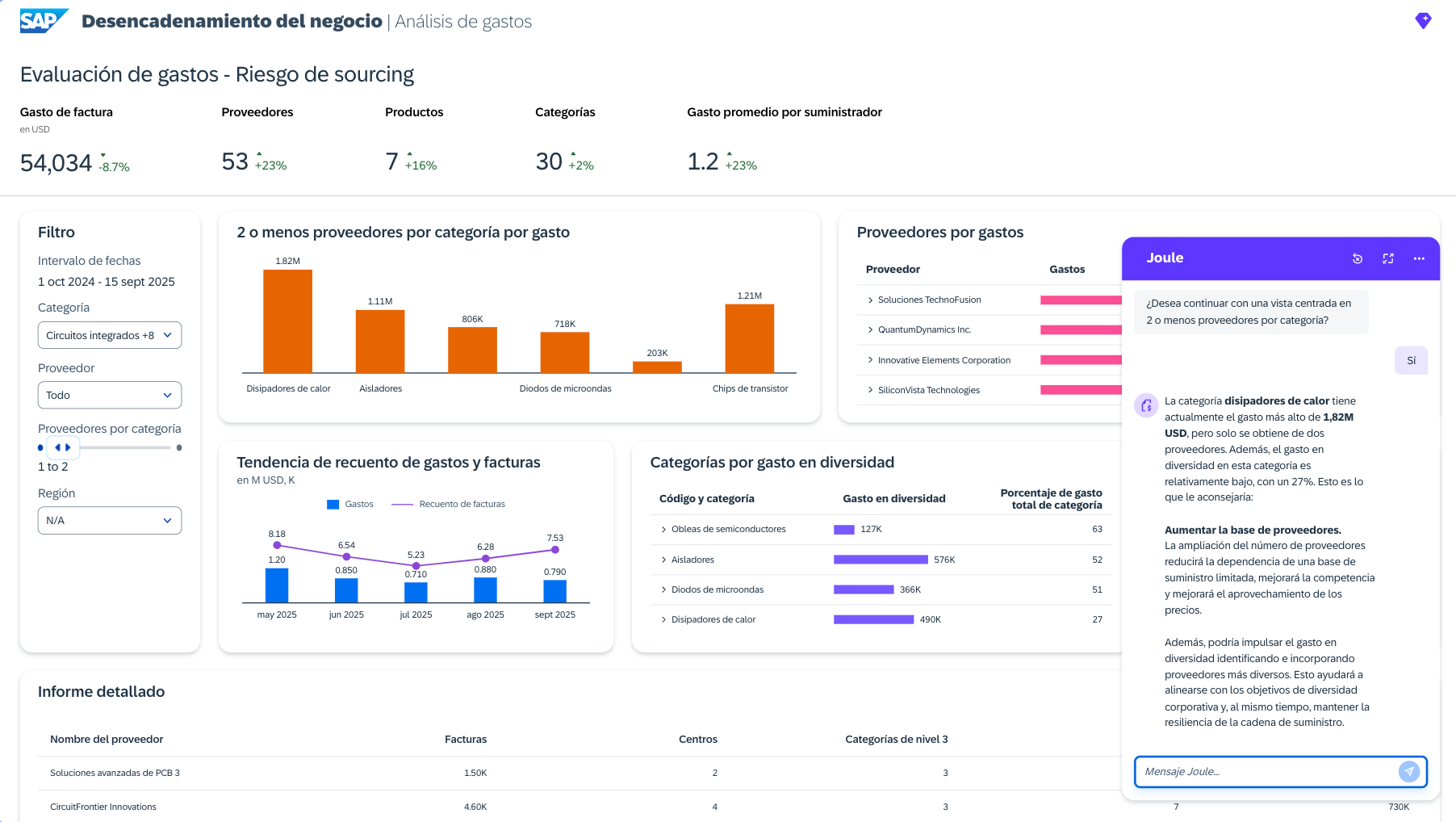
Task: Click the ago 2025 spending bar
Action: click(485, 590)
